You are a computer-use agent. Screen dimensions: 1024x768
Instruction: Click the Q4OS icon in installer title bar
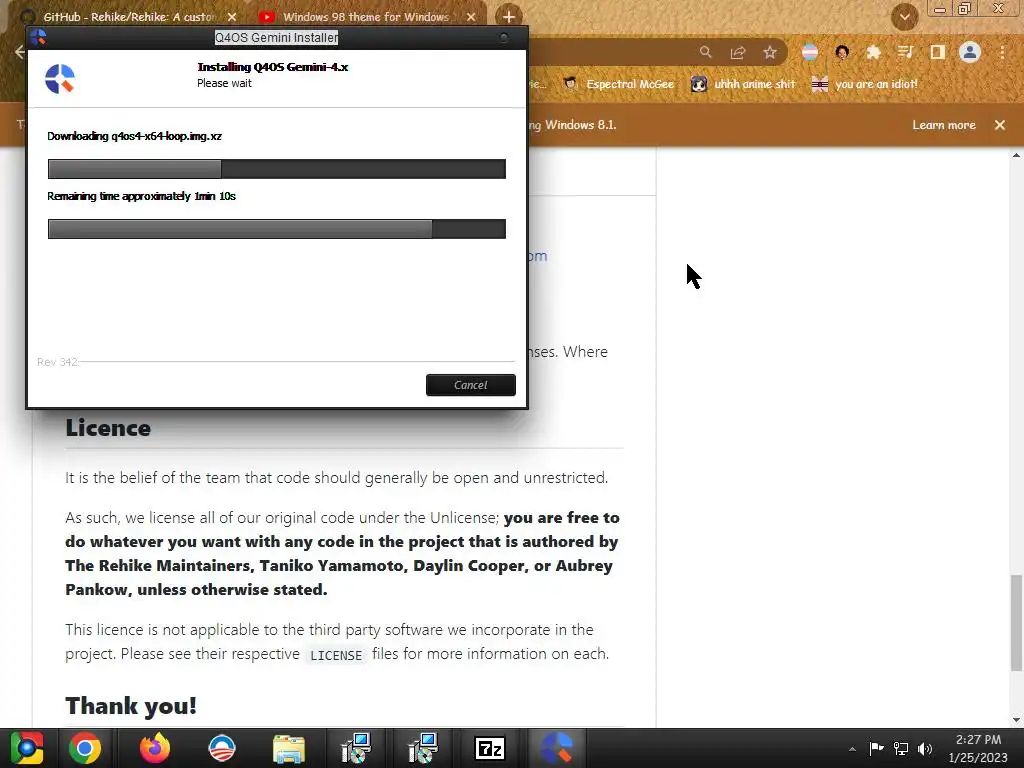[38, 37]
